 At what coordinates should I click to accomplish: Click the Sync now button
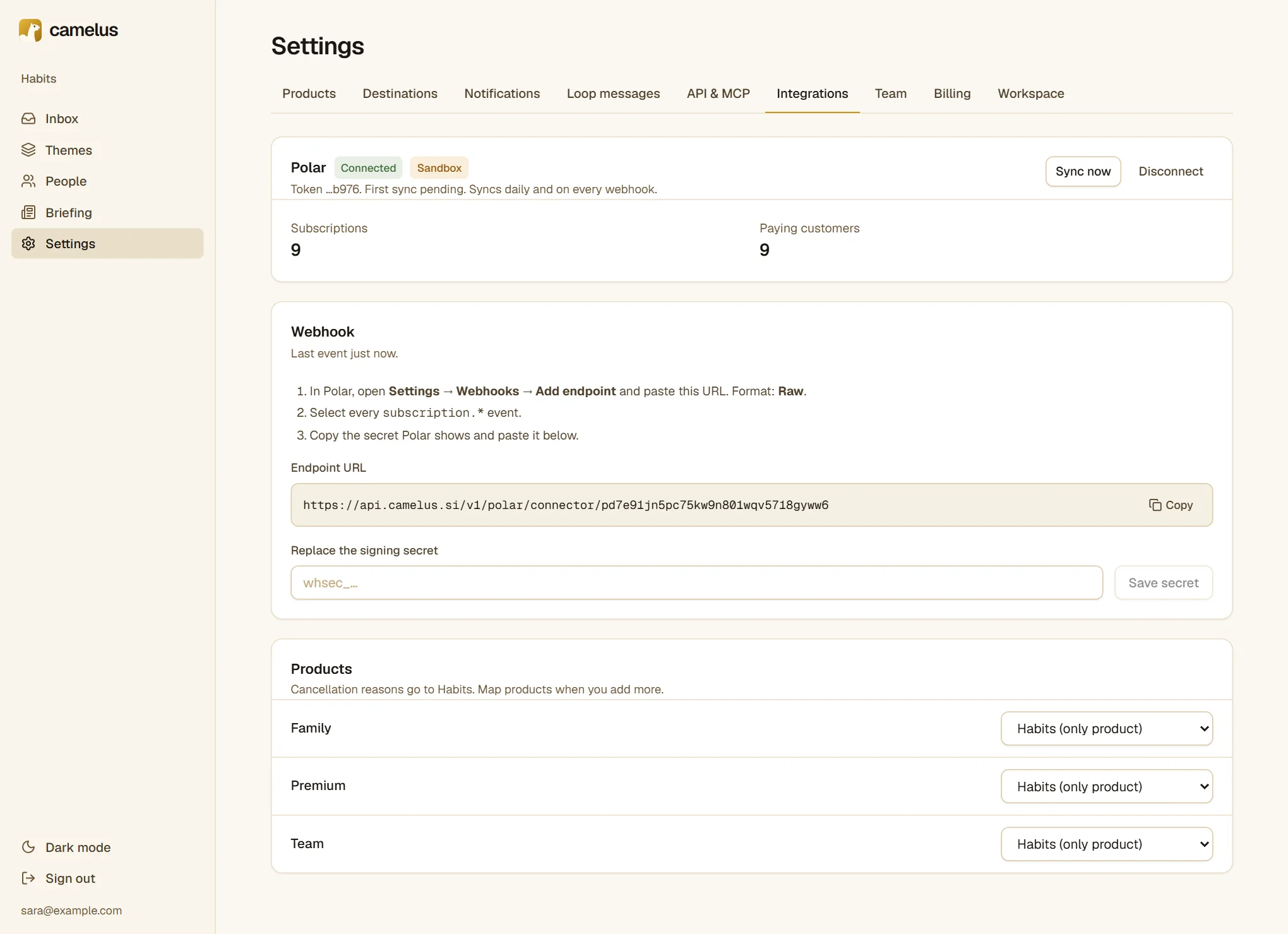pyautogui.click(x=1083, y=171)
